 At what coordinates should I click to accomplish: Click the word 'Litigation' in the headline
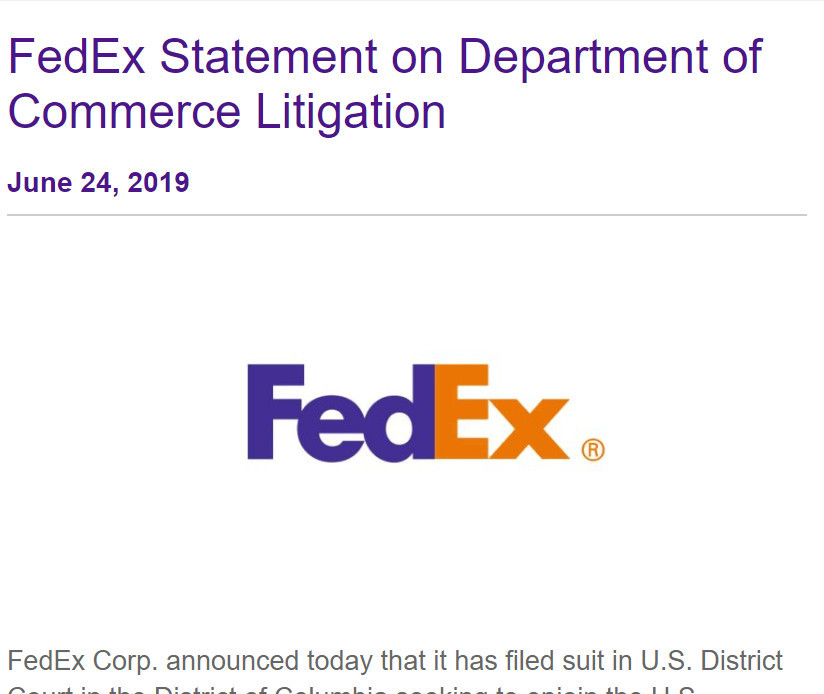351,110
